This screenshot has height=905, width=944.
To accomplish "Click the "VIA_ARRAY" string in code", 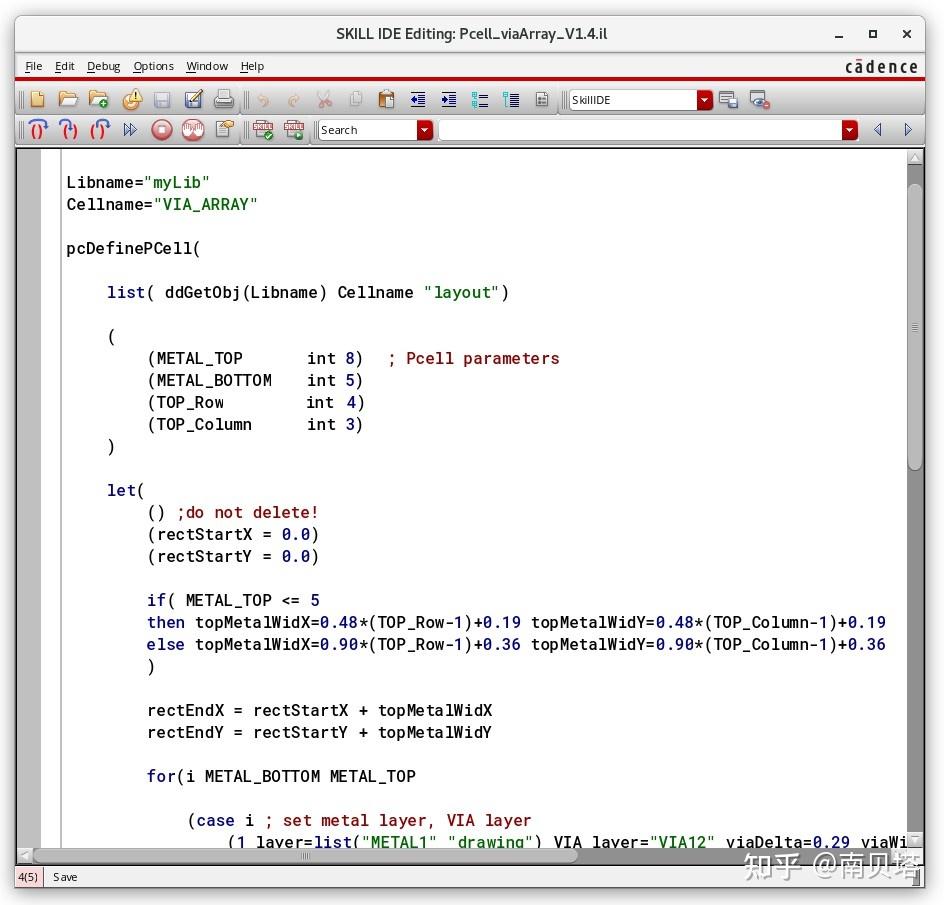I will [x=206, y=205].
